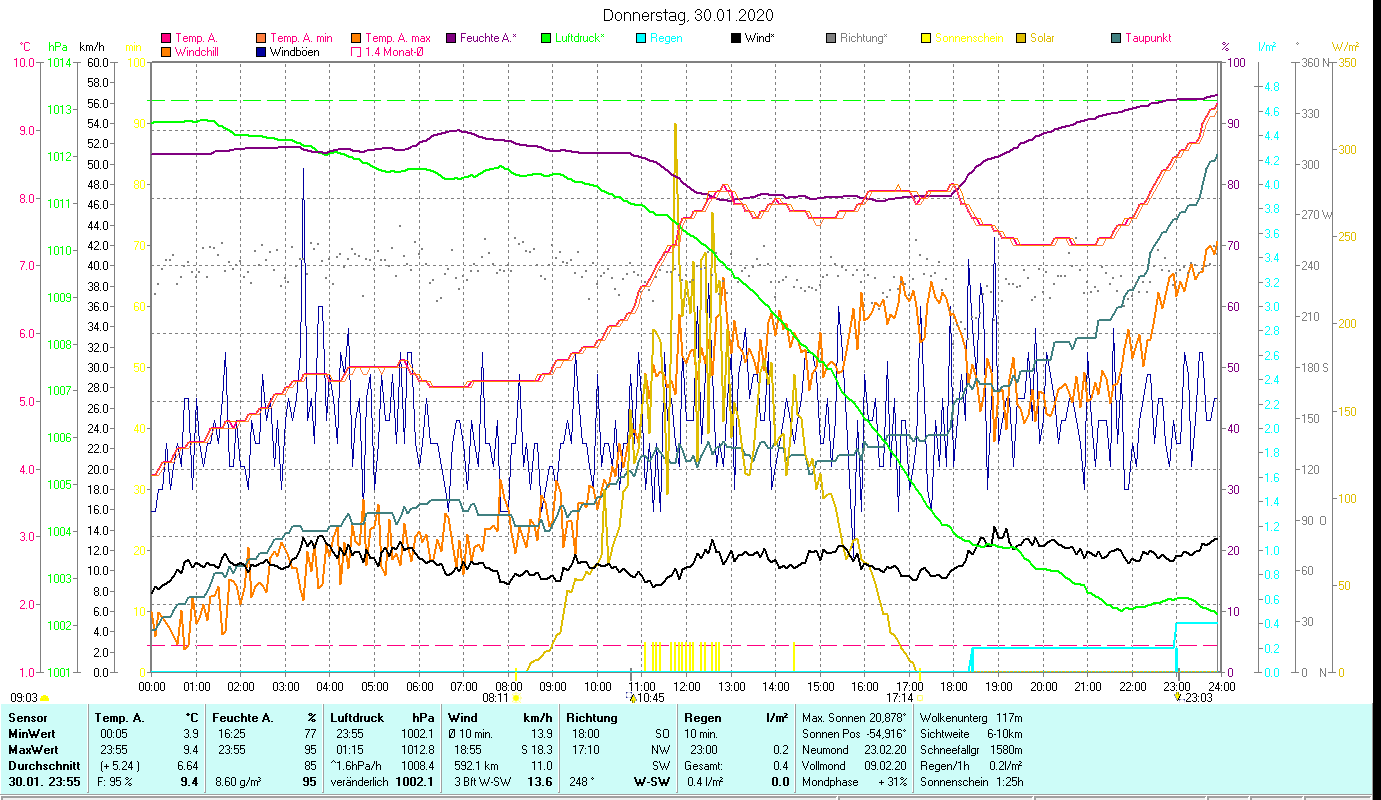Image resolution: width=1381 pixels, height=800 pixels.
Task: Click the 'Neumond 23.02.20' entry
Action: [x=853, y=750]
